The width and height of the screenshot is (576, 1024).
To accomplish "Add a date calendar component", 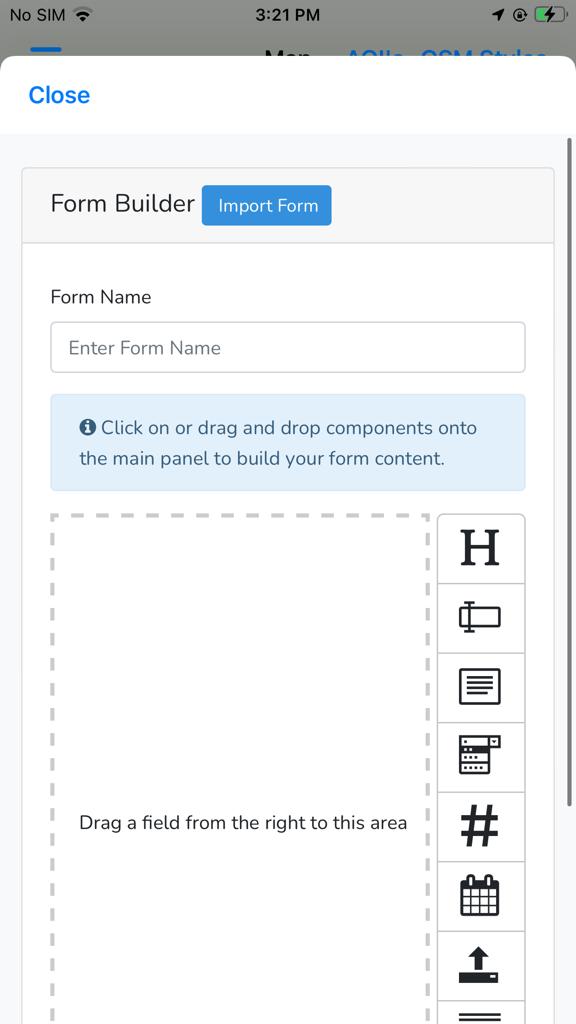I will coord(481,895).
